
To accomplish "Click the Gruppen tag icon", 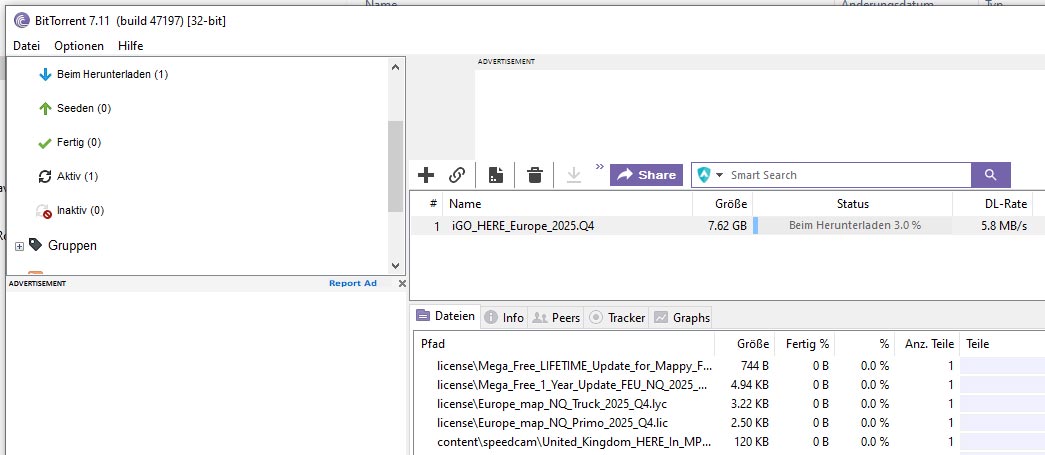I will click(35, 244).
